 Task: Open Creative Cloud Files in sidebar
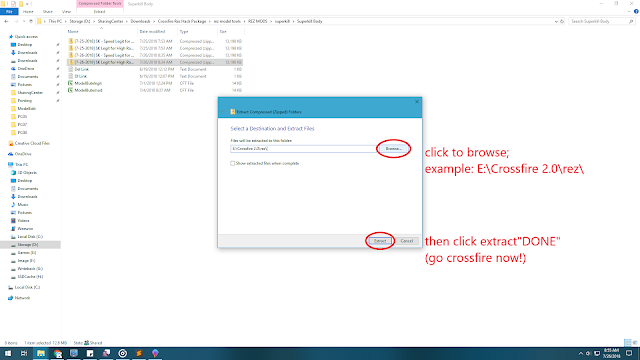pos(32,143)
